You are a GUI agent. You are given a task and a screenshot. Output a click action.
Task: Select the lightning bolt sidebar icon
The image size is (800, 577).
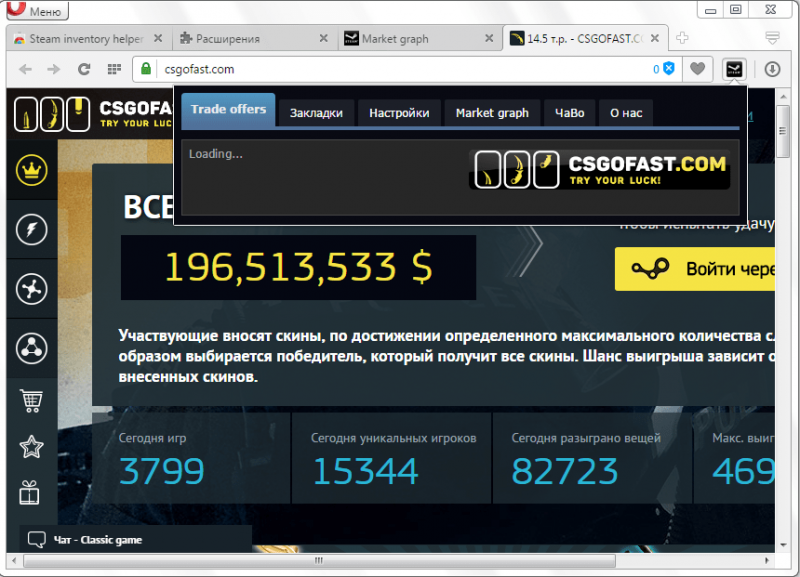point(32,230)
